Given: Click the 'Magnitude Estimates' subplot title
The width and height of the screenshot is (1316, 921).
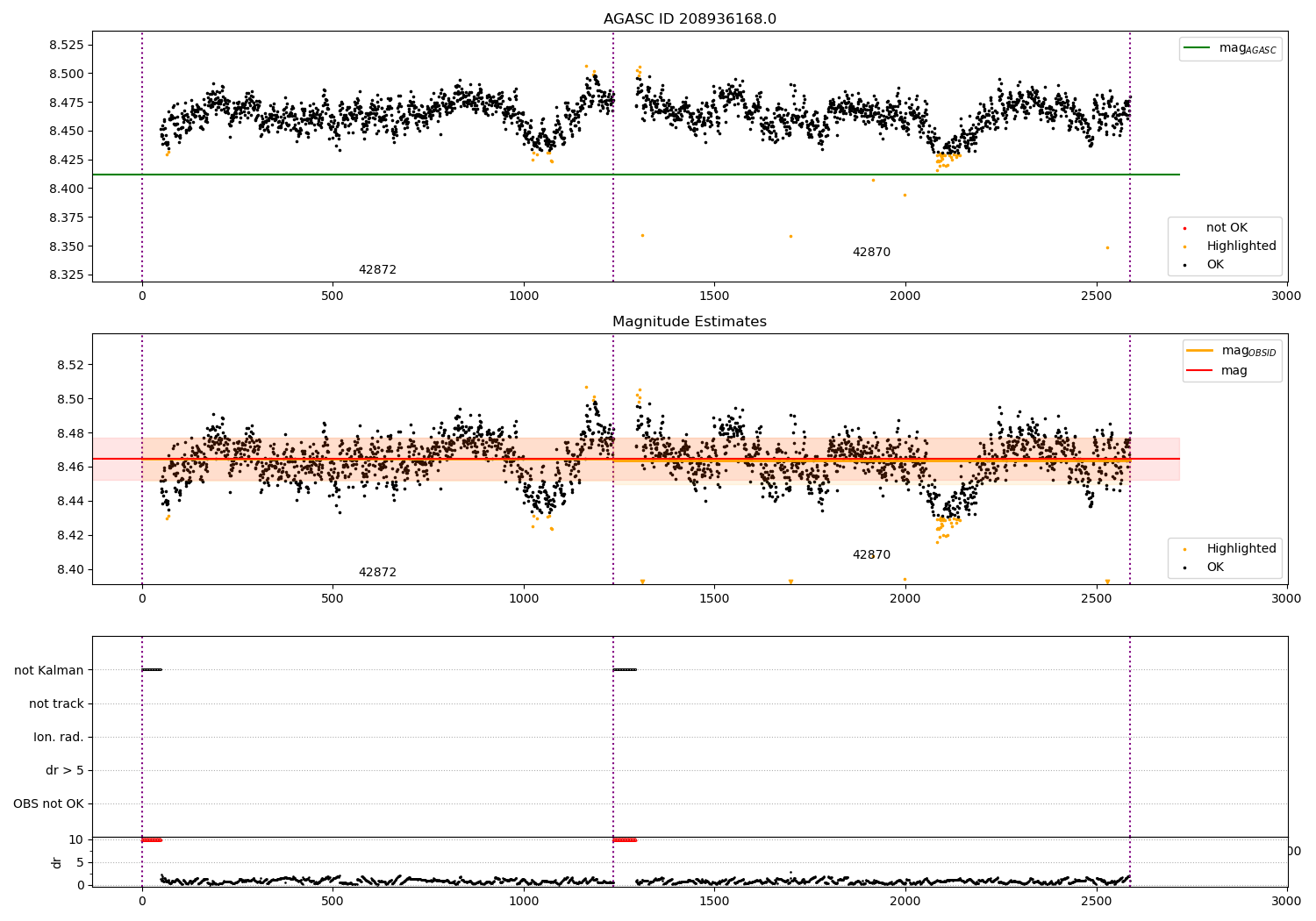Looking at the screenshot, I should coord(690,322).
